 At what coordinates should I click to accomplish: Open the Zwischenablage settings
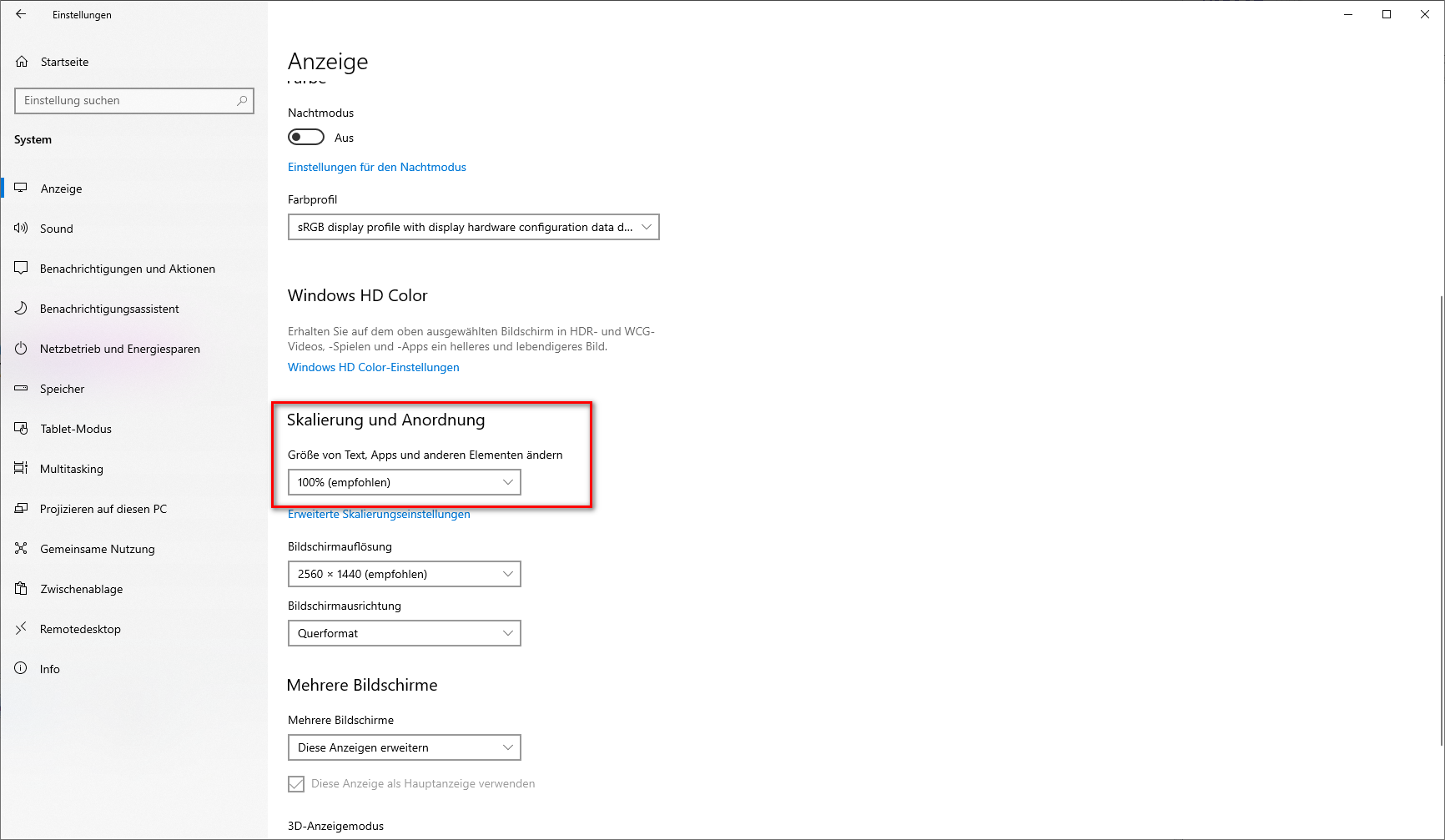133,589
